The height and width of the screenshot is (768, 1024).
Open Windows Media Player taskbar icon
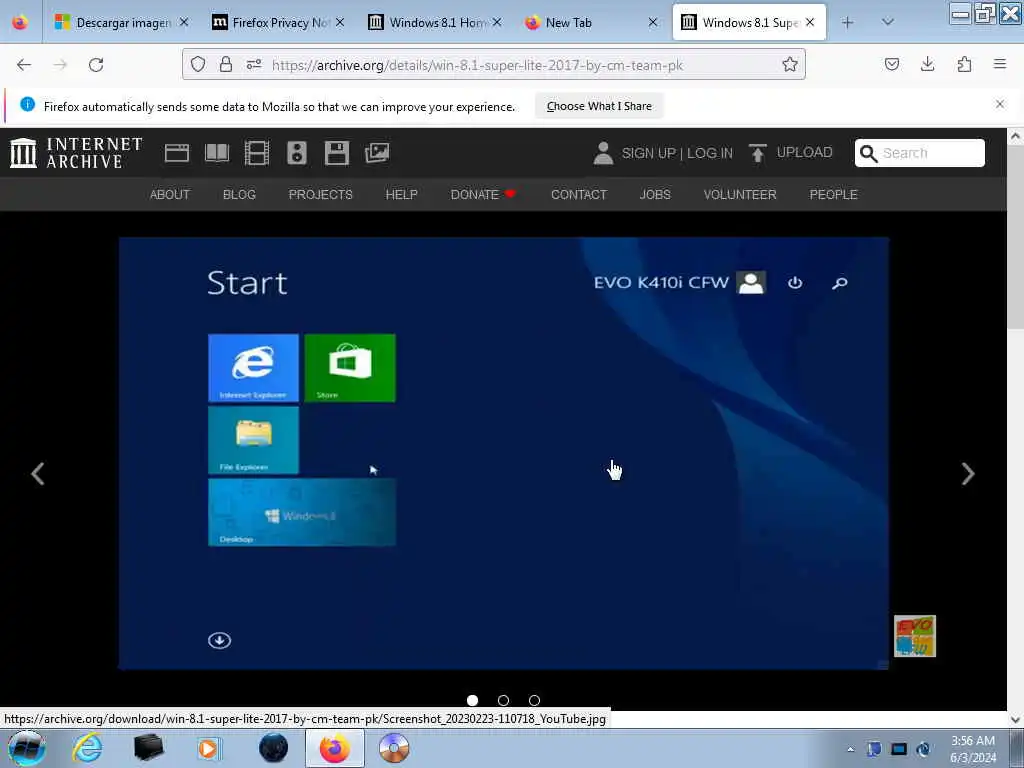(x=209, y=748)
